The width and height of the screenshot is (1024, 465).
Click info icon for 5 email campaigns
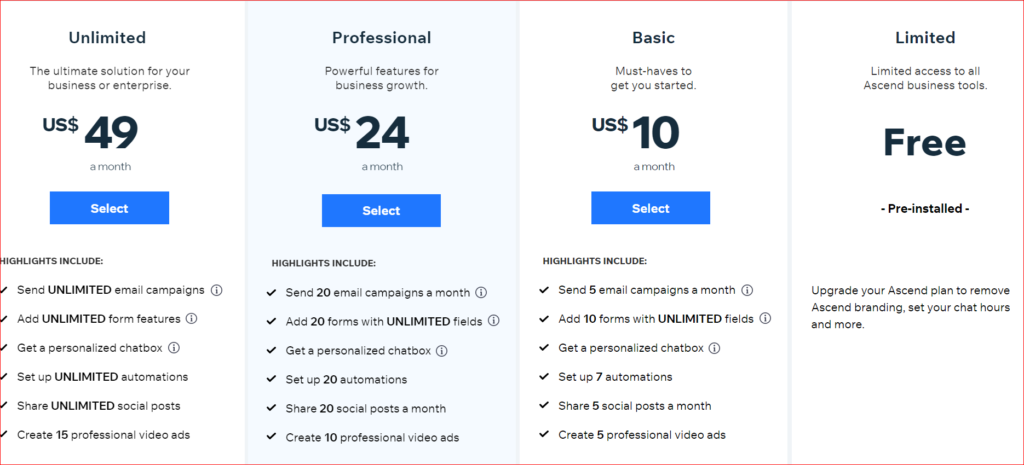point(747,290)
